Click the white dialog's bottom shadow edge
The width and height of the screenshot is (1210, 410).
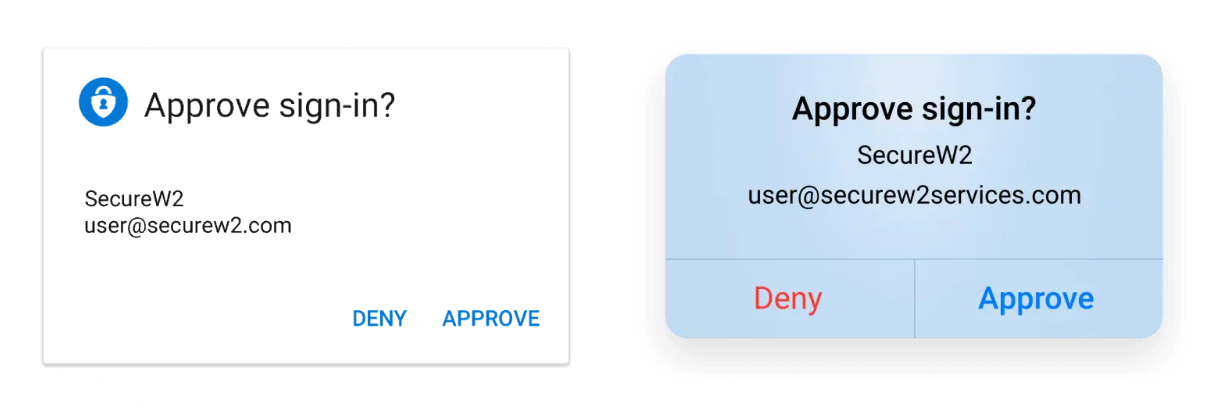tap(306, 365)
